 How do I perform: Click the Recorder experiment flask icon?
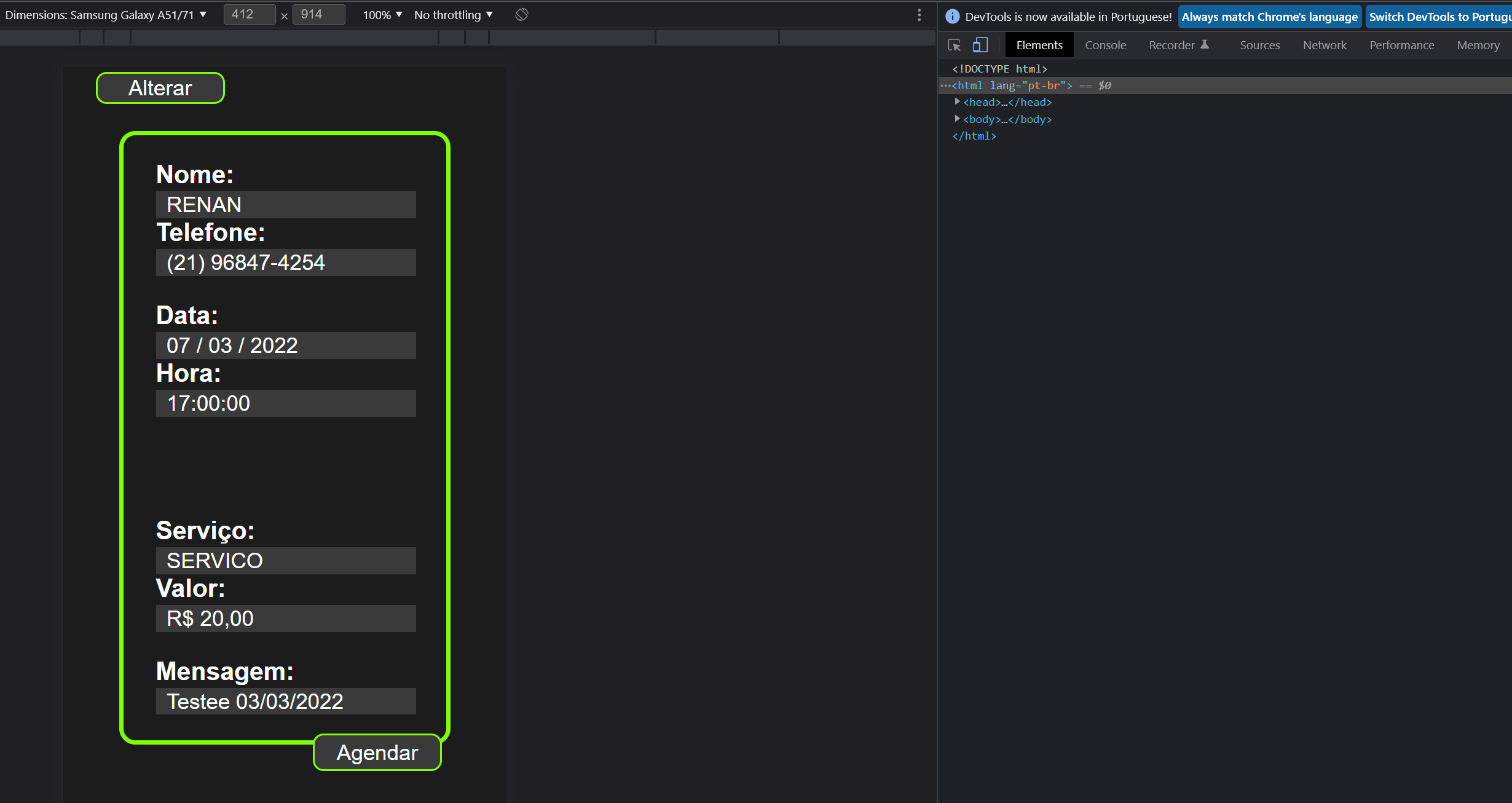coord(1206,44)
